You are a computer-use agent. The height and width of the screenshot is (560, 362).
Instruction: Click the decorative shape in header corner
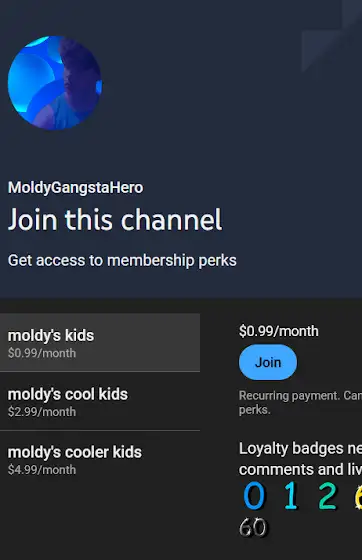332,36
